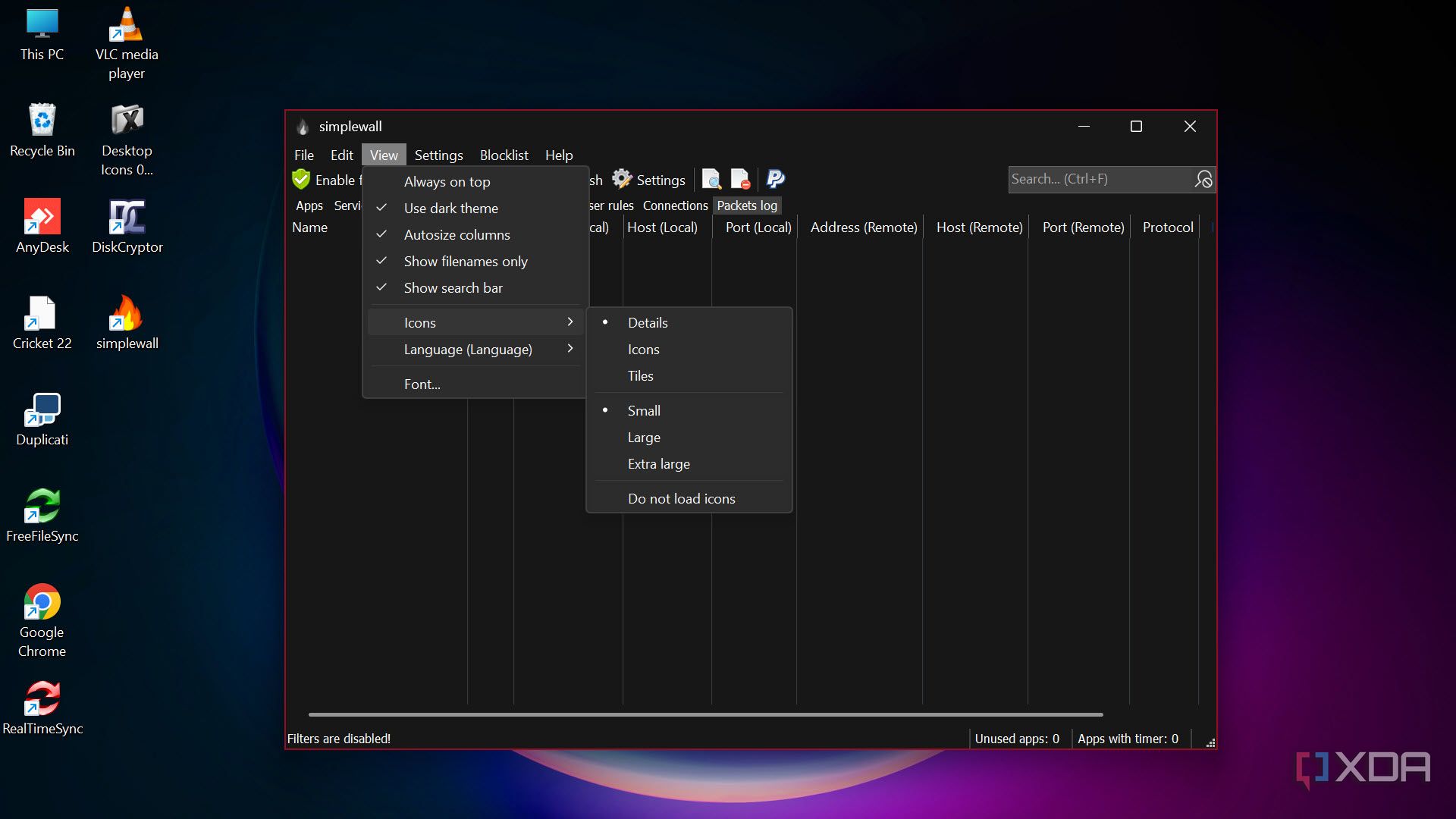The image size is (1456, 819).
Task: Click the magnifier icon in the search bar
Action: (1203, 179)
